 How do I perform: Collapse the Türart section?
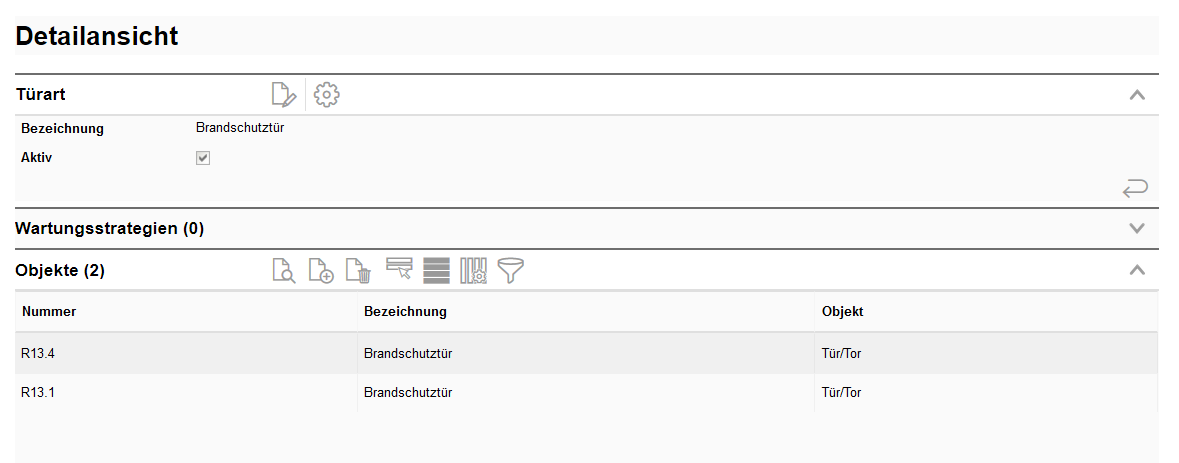pos(1136,95)
